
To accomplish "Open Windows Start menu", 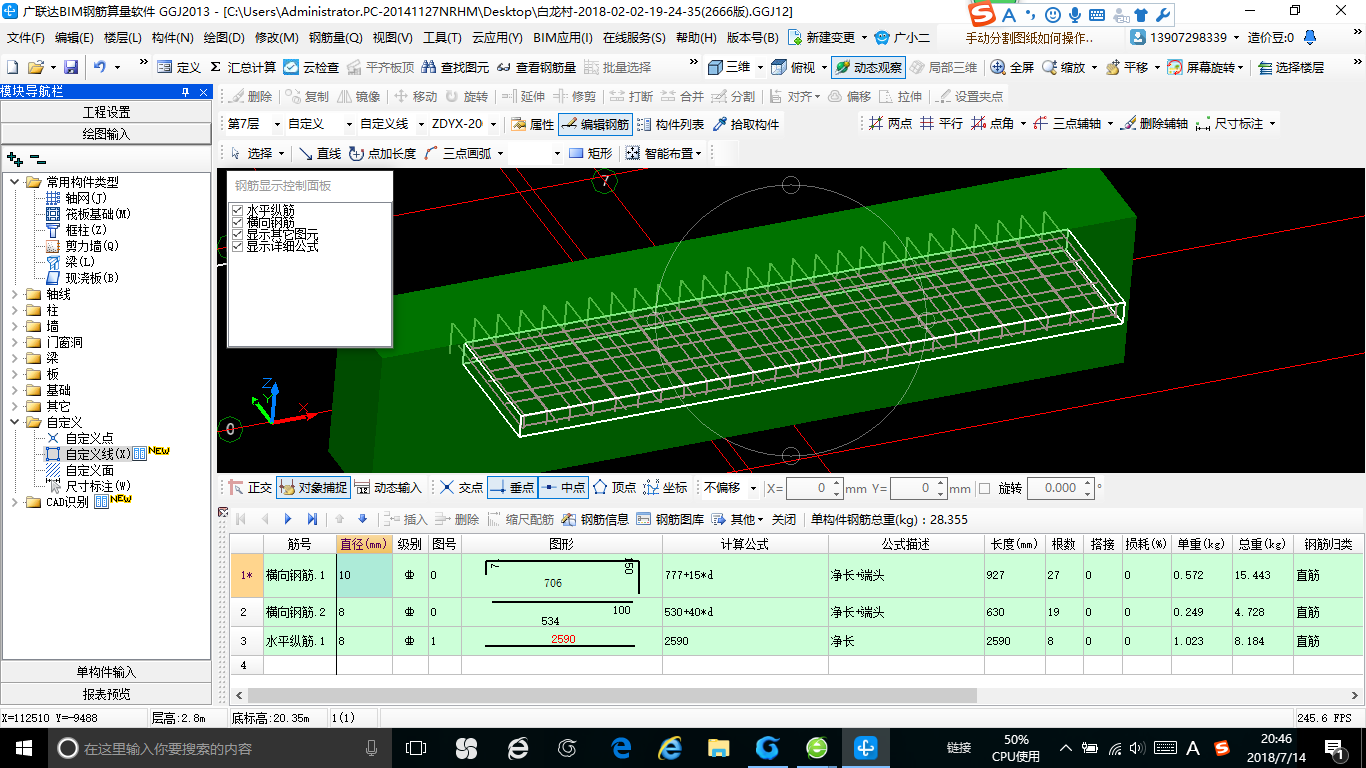I will pyautogui.click(x=23, y=748).
